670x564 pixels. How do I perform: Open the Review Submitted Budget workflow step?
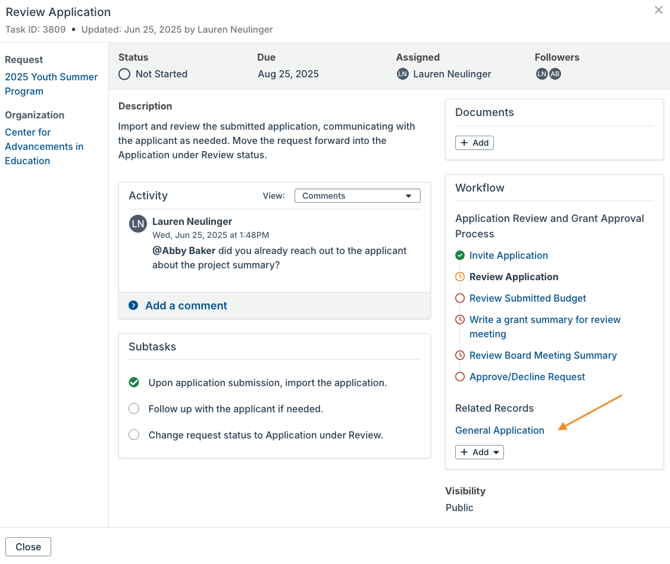527,298
